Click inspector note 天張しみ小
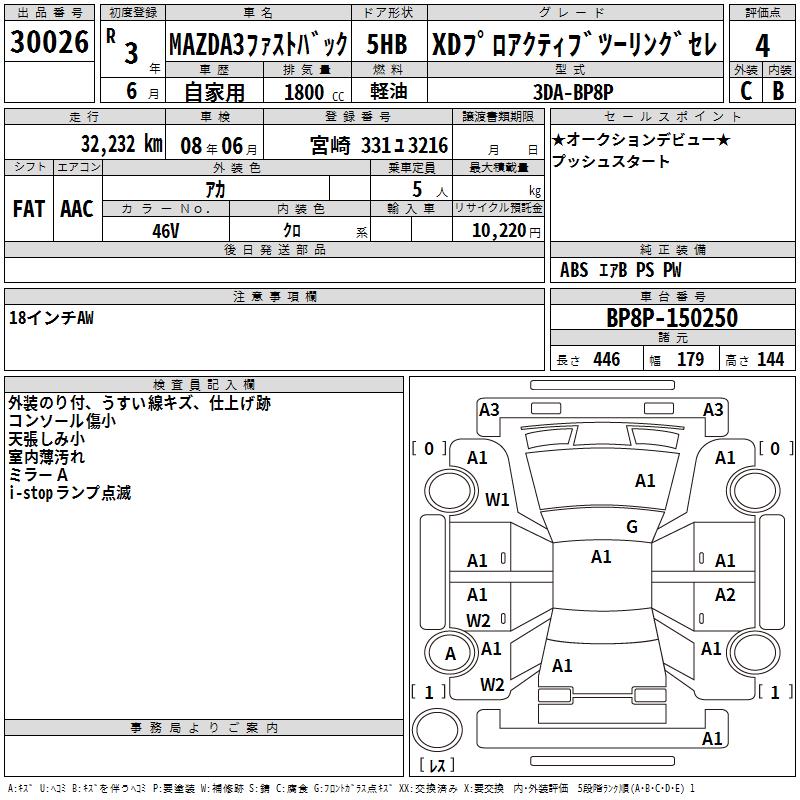 [46, 439]
